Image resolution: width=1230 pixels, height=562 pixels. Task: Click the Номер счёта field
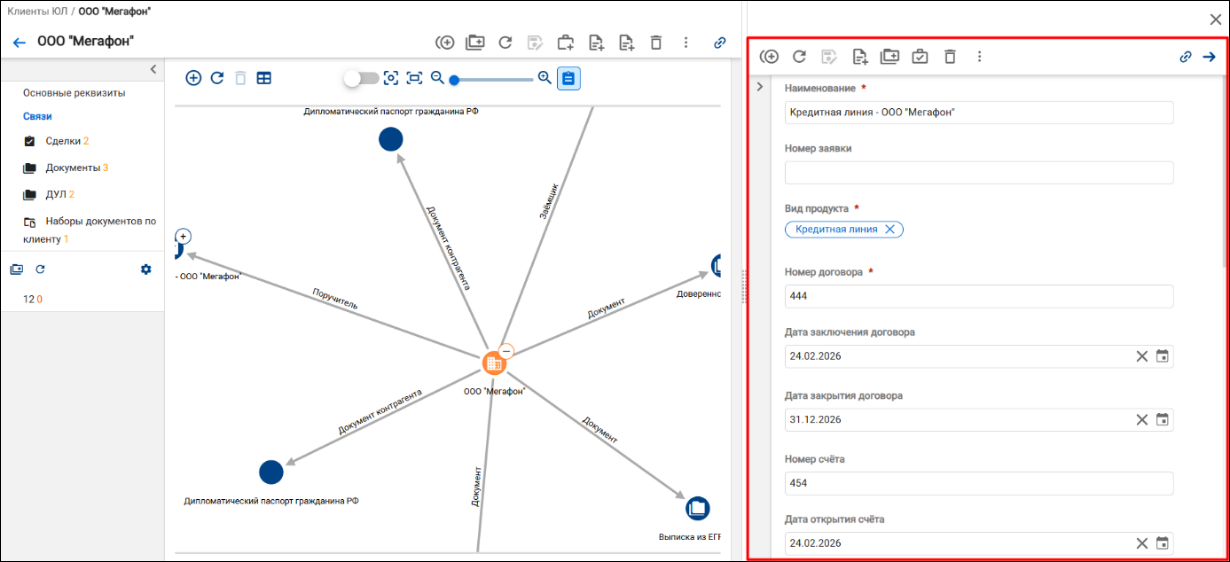(979, 484)
